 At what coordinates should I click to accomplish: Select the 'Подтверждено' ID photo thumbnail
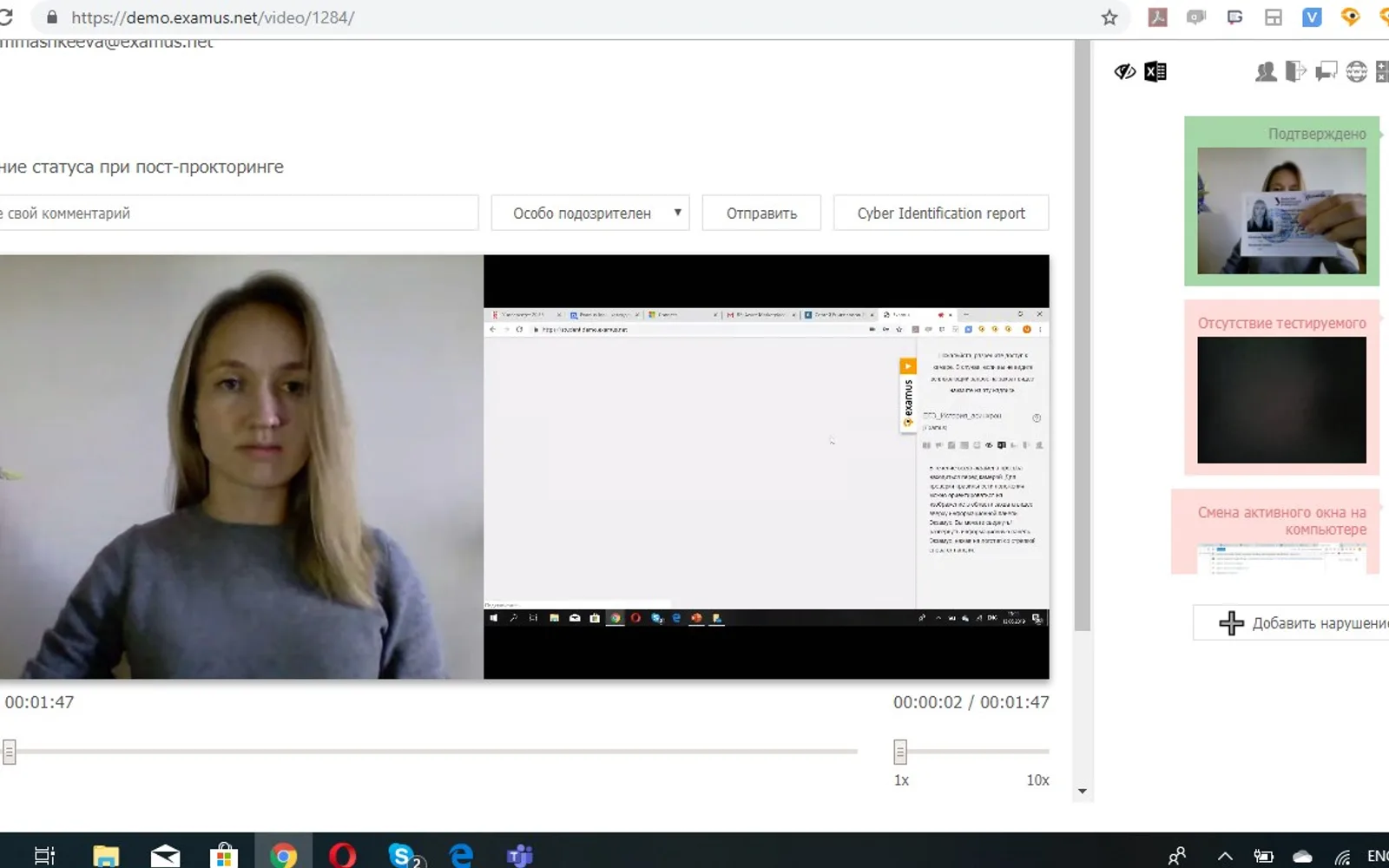coord(1281,210)
